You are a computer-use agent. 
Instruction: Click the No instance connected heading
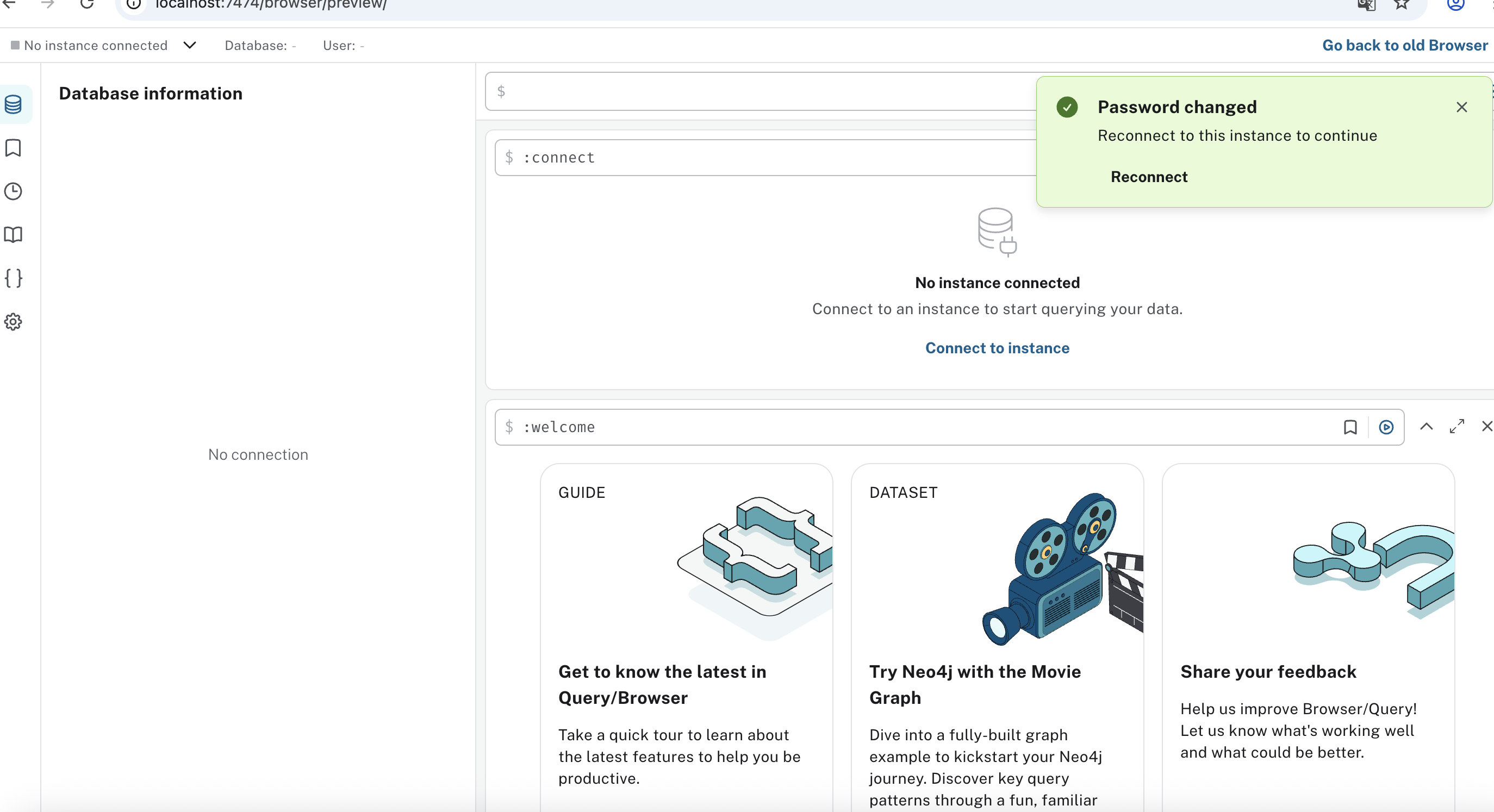(x=997, y=283)
